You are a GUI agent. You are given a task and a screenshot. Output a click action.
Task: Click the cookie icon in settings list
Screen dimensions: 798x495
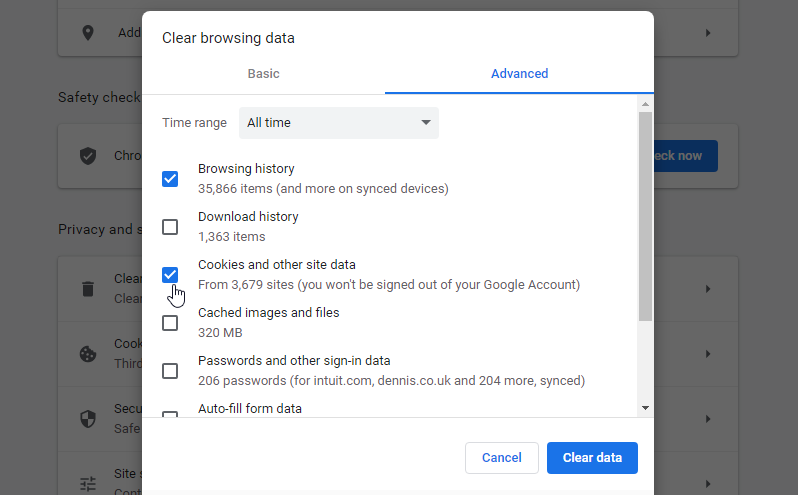coord(88,354)
